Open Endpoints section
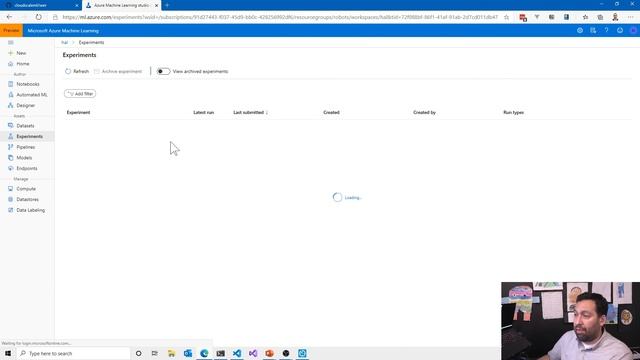The height and width of the screenshot is (360, 640). click(23, 168)
